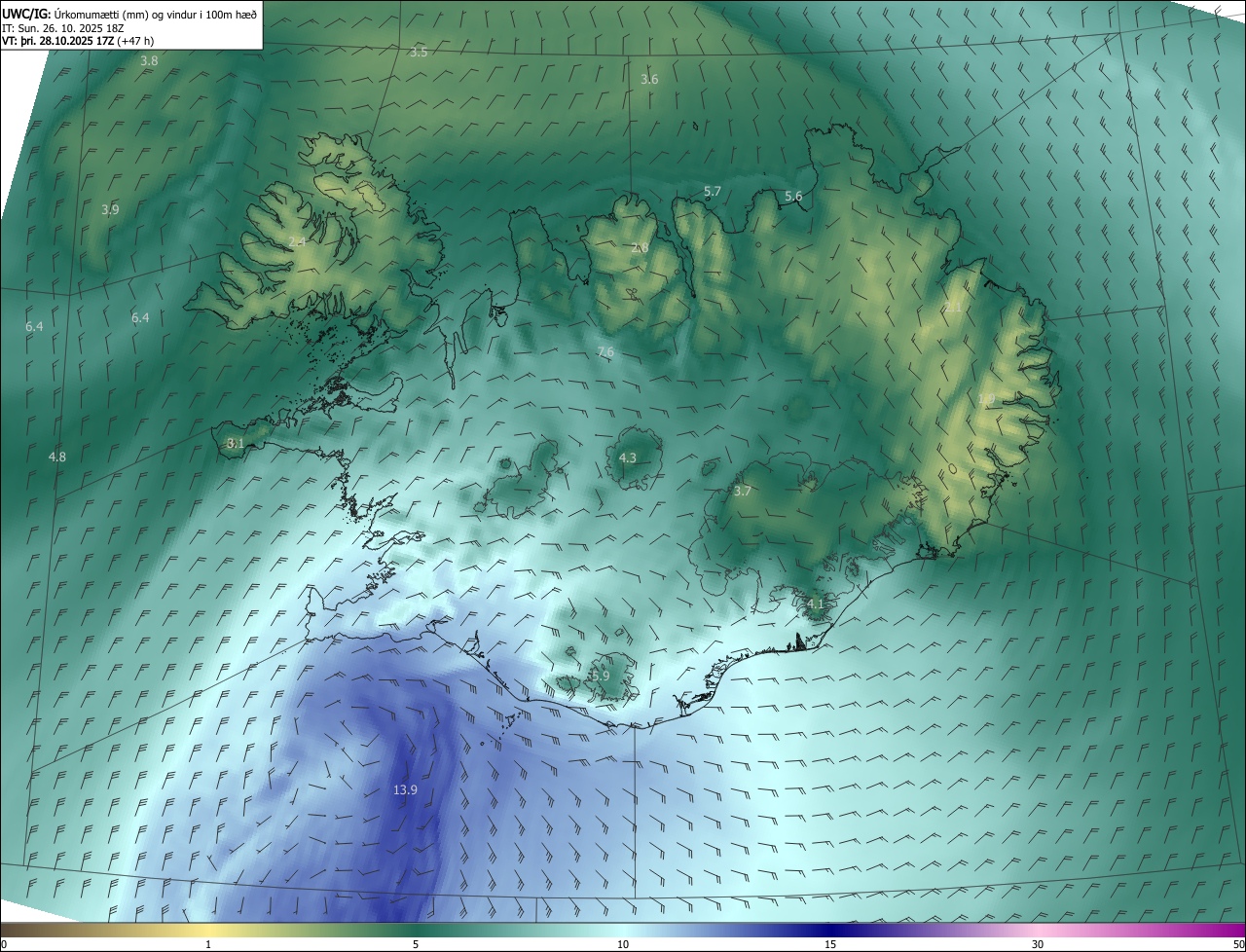Click the 7.6 map value
1246x952 pixels.
[x=605, y=351]
